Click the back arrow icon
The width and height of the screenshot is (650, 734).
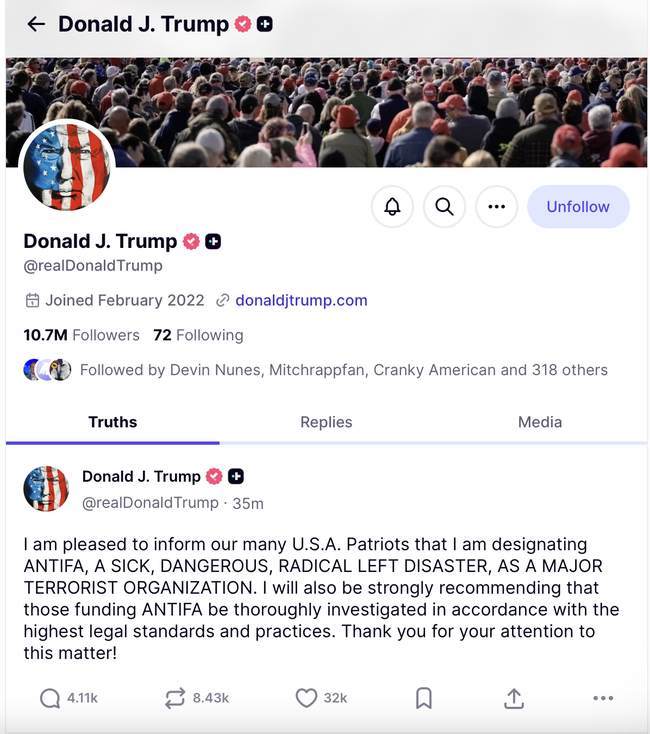36,24
